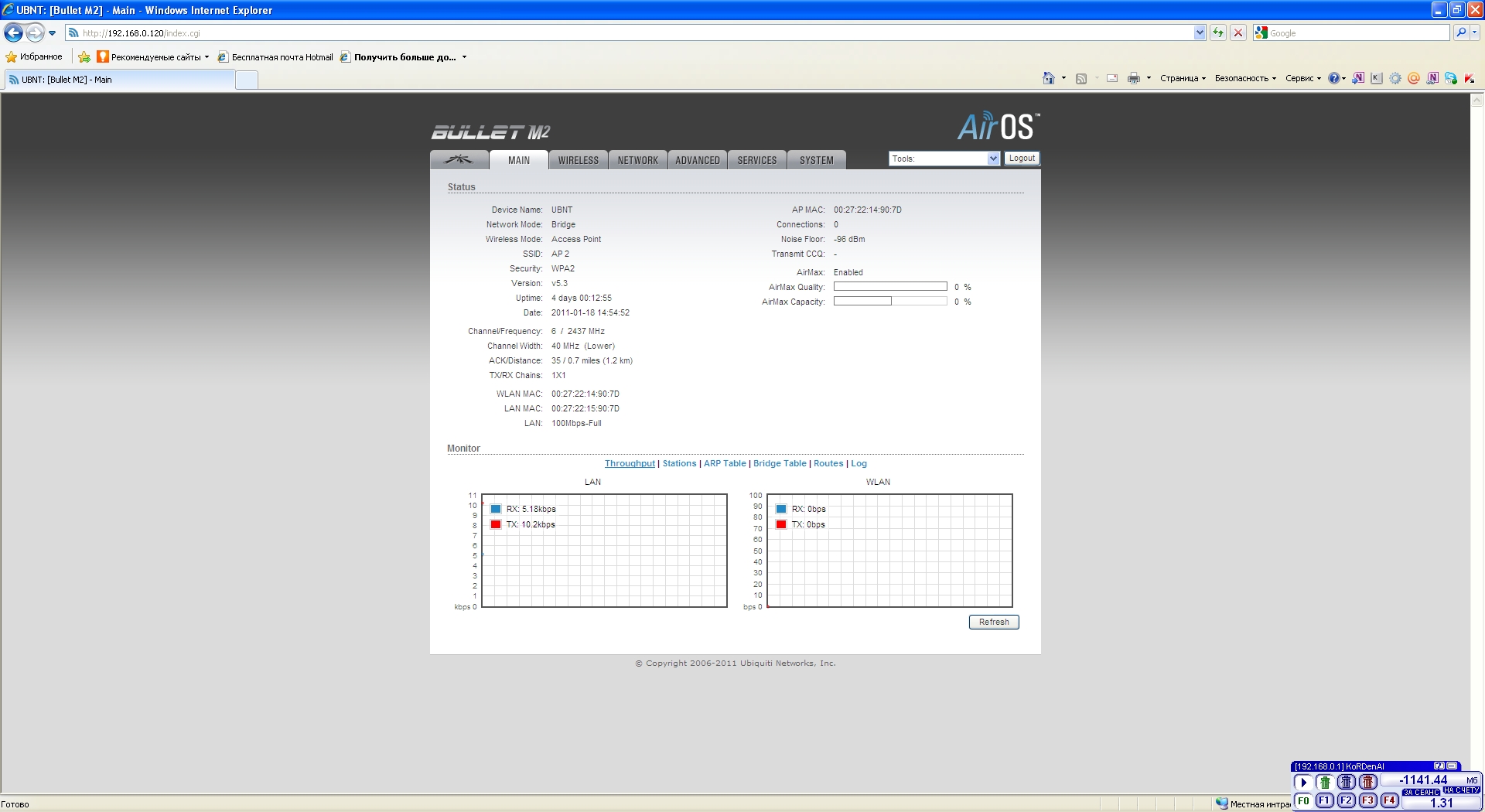Click the Refresh button under the graphs
This screenshot has width=1485, height=812.
[x=994, y=622]
